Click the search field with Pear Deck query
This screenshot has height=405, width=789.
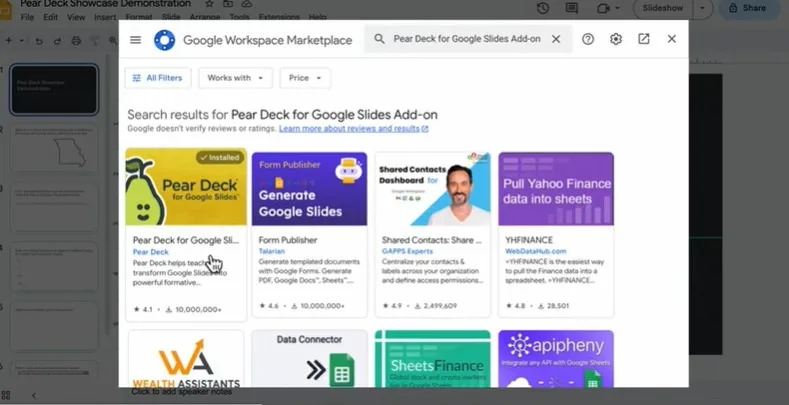pos(468,39)
